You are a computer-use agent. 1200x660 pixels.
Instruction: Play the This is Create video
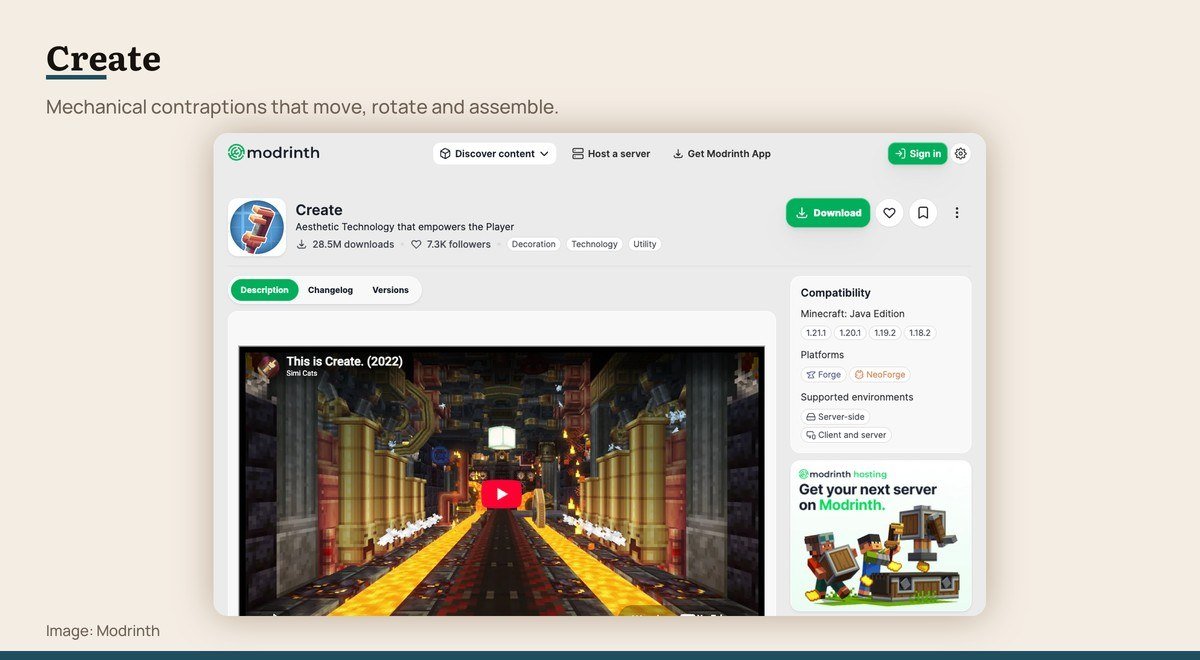point(501,494)
